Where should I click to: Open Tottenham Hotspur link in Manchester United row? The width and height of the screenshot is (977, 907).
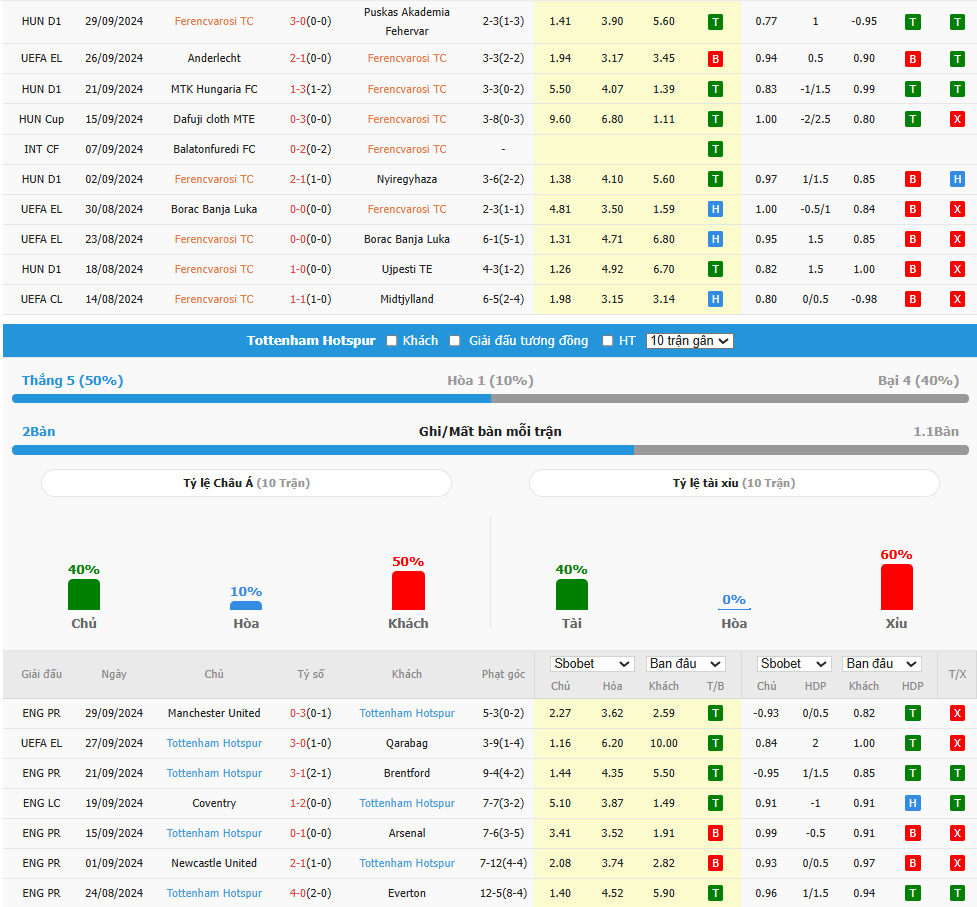(407, 713)
